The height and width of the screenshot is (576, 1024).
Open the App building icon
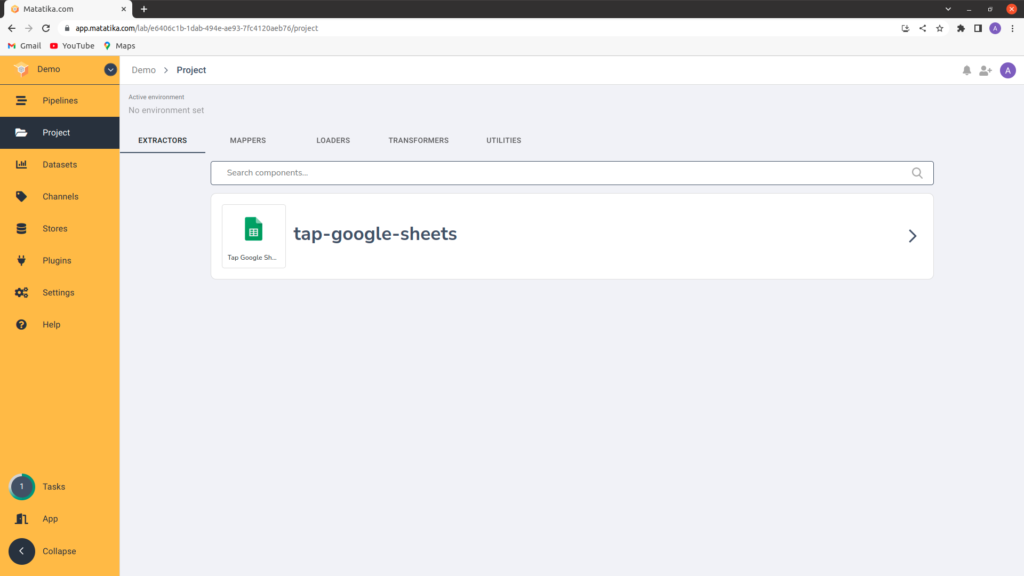coord(21,519)
